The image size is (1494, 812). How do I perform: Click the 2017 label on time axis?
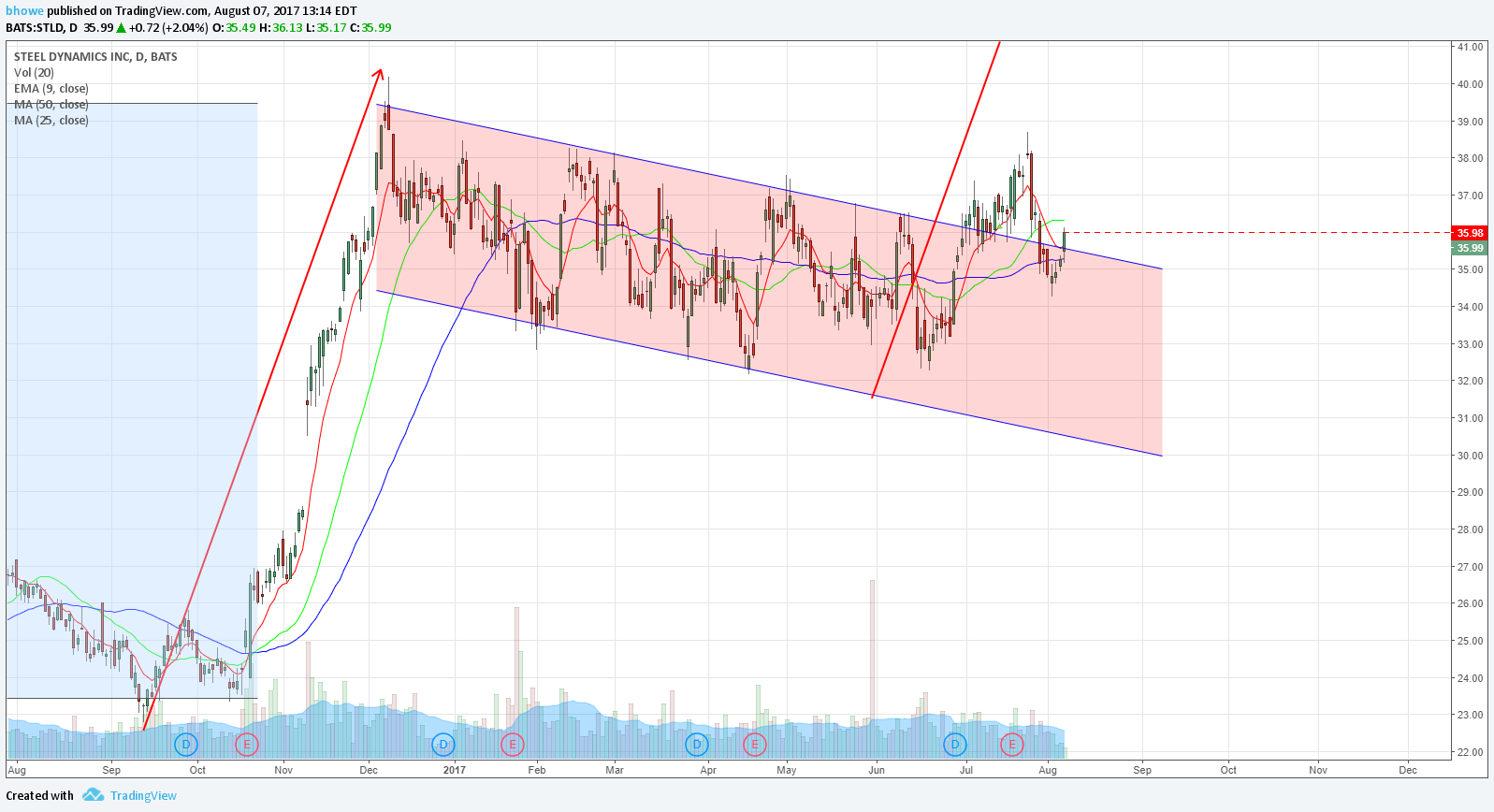[x=455, y=771]
